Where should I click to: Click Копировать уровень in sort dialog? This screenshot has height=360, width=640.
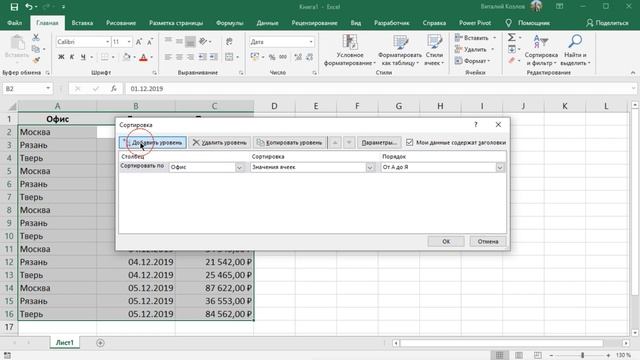point(290,142)
